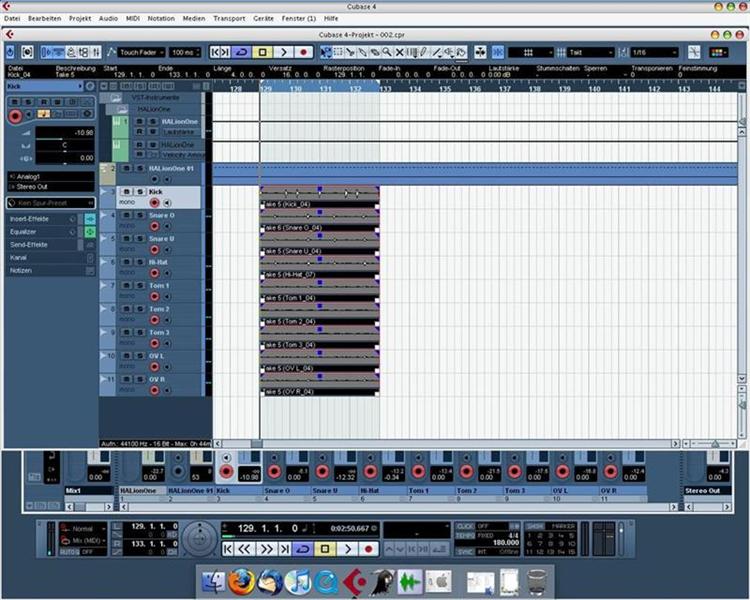Open the Mixer from the toolbar

click(x=96, y=52)
